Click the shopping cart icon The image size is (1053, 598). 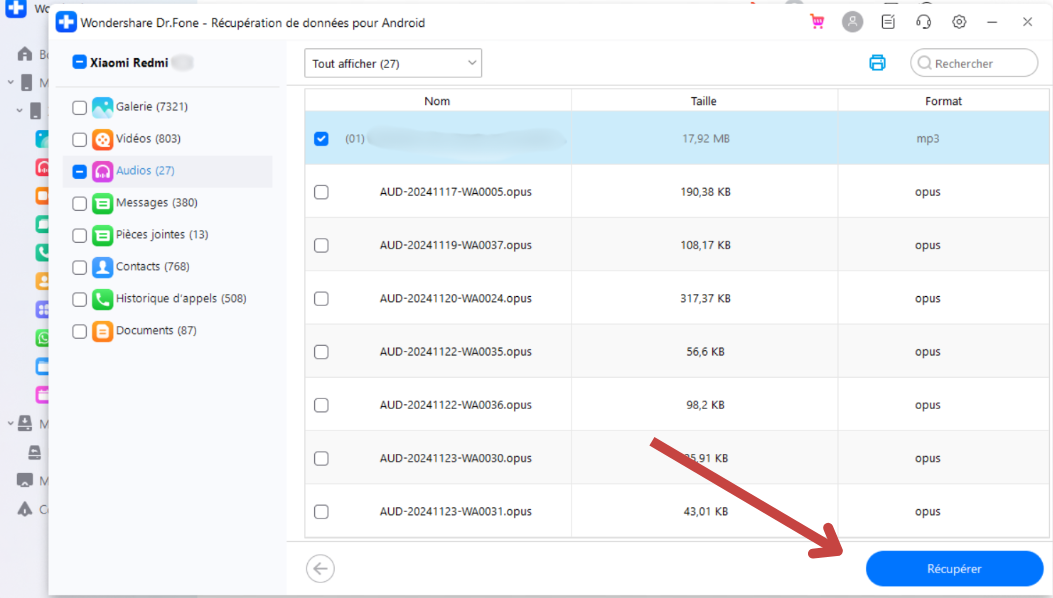point(817,22)
